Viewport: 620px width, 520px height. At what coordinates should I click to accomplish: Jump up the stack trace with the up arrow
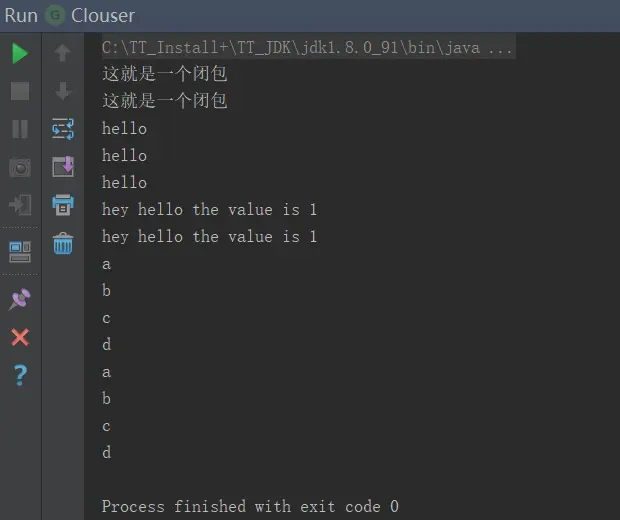coord(63,53)
